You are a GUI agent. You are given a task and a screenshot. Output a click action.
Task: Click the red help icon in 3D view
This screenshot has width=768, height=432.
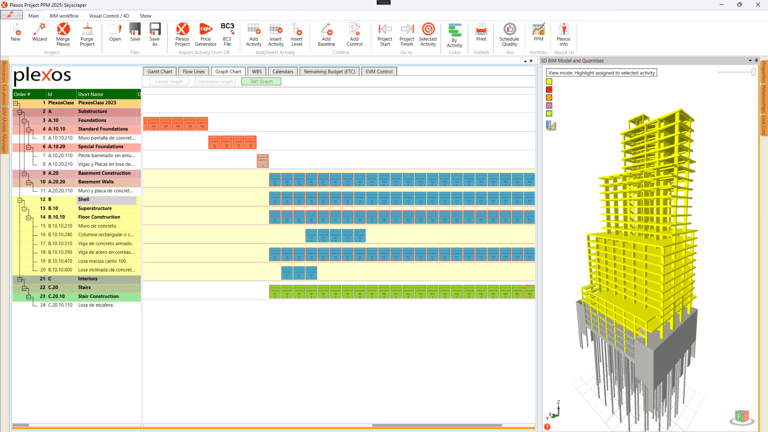click(548, 427)
